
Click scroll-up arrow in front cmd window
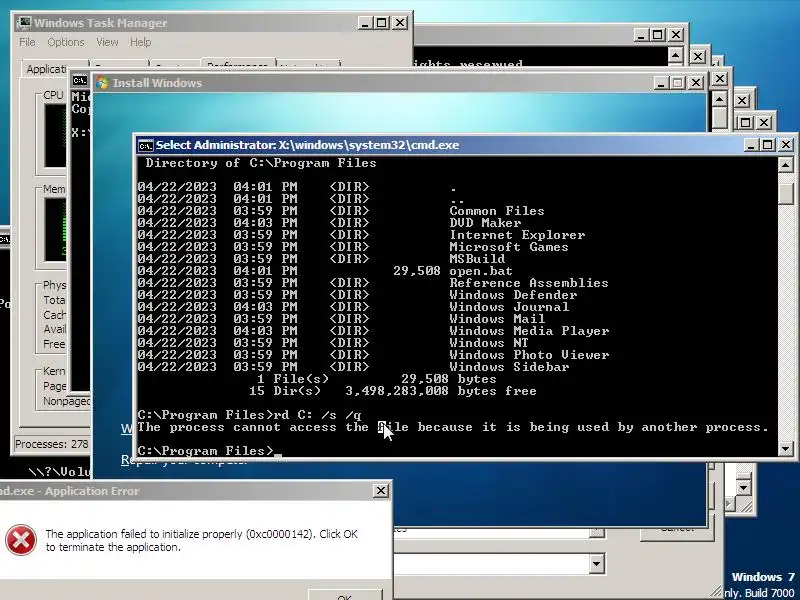(x=786, y=164)
